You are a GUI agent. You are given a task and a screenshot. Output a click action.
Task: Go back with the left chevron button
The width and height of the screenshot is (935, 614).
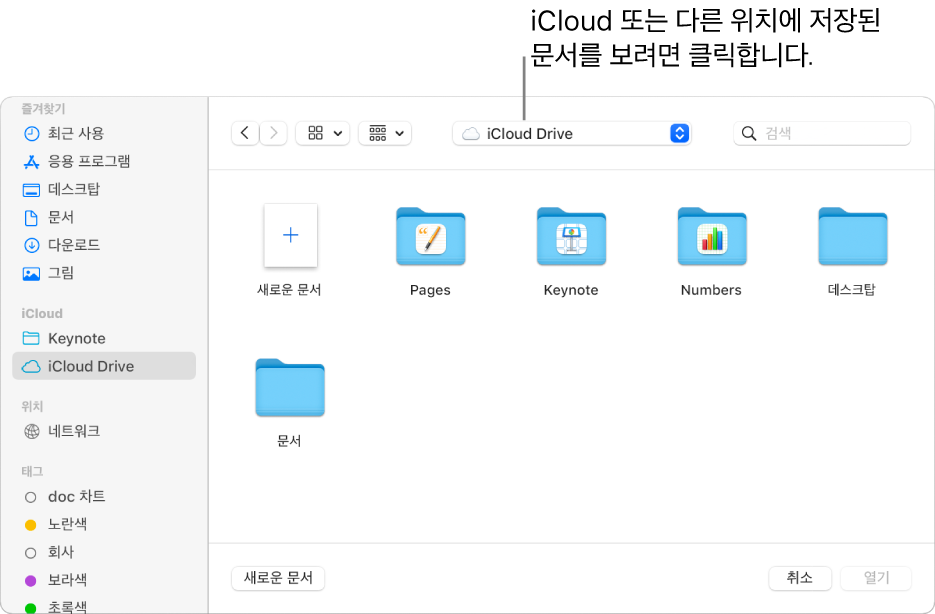click(244, 133)
